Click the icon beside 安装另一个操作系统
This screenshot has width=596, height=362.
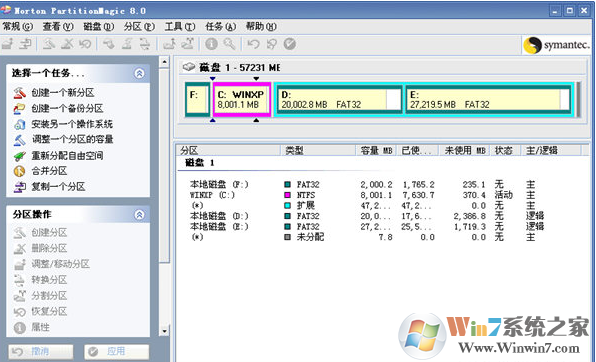point(19,124)
